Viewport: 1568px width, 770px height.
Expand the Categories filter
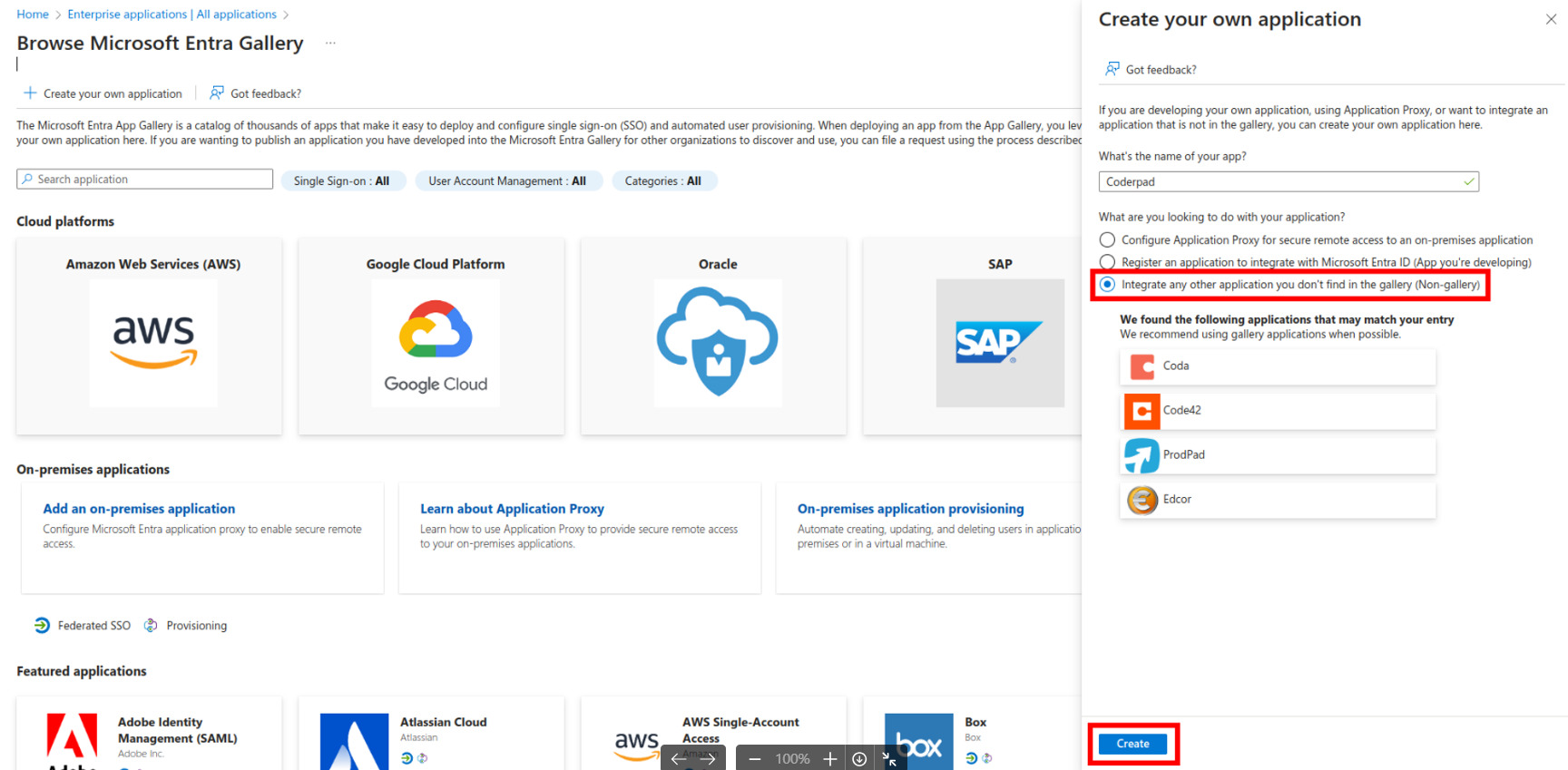click(663, 181)
